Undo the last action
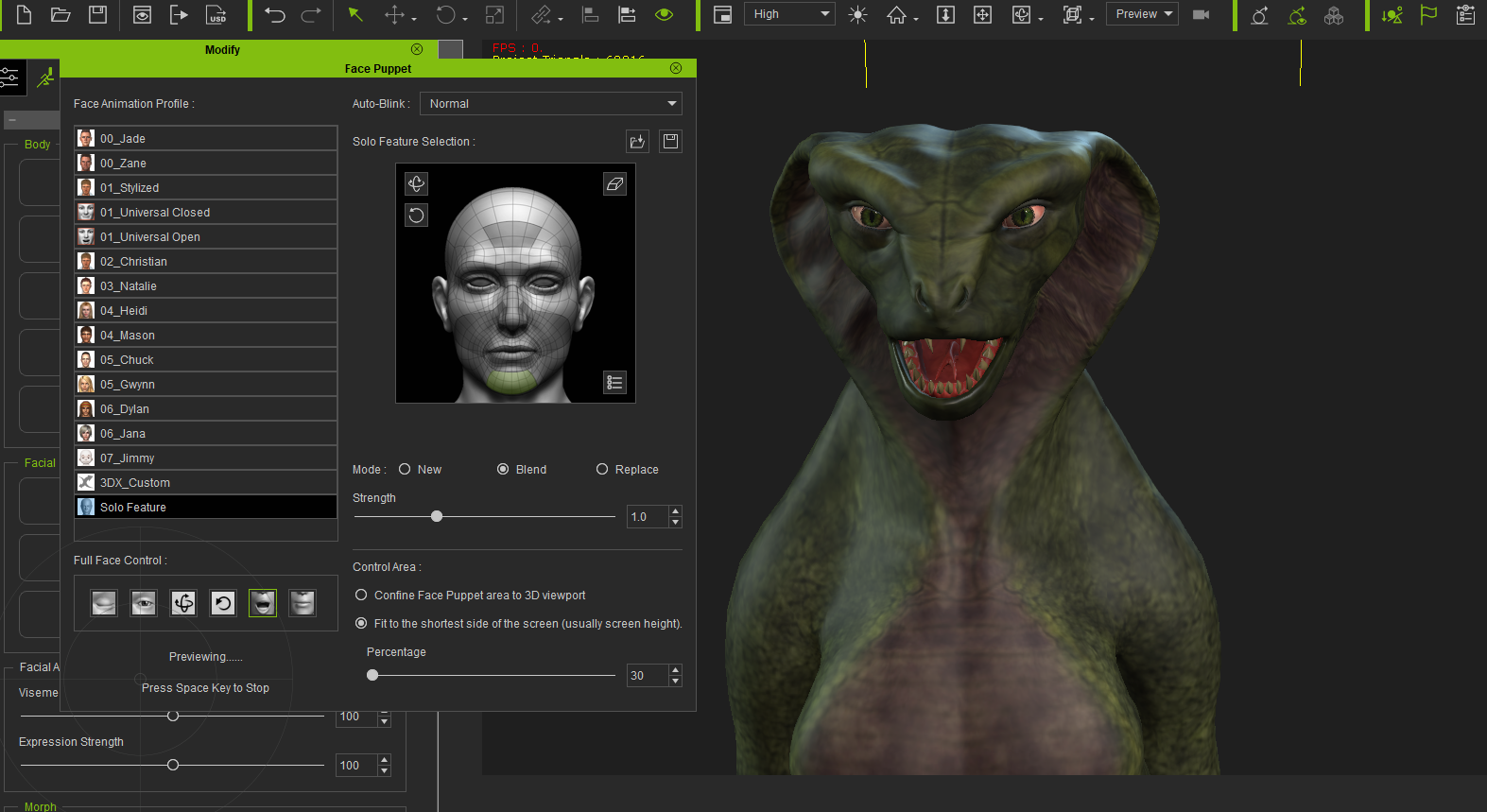1487x812 pixels. point(275,14)
